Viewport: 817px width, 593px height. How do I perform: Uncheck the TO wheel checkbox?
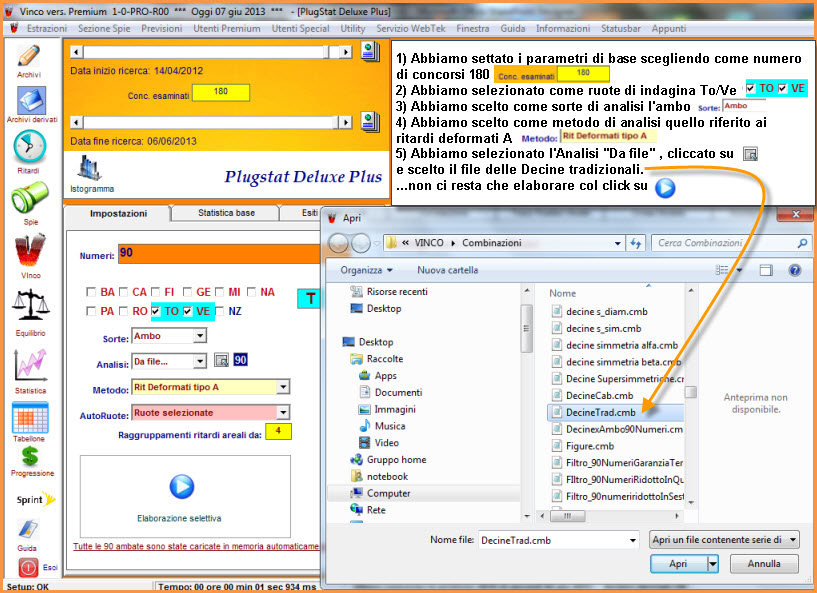(x=155, y=311)
